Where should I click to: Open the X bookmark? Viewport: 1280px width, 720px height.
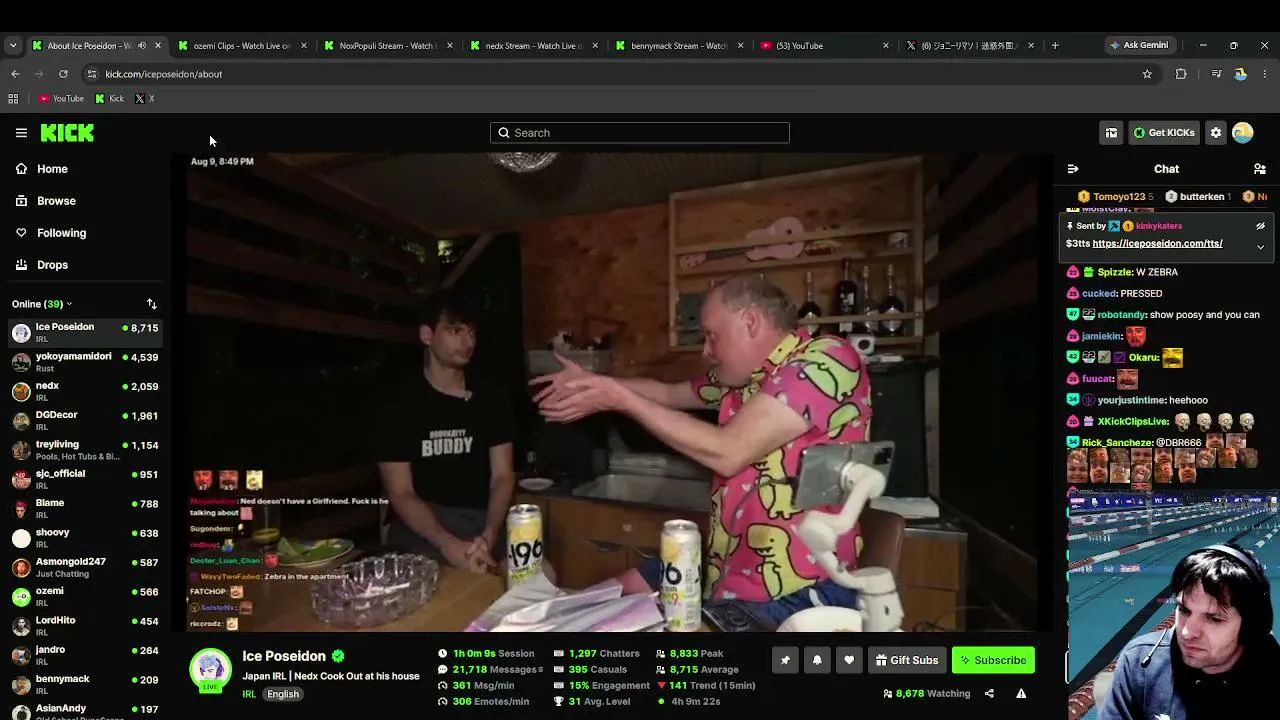pyautogui.click(x=145, y=98)
